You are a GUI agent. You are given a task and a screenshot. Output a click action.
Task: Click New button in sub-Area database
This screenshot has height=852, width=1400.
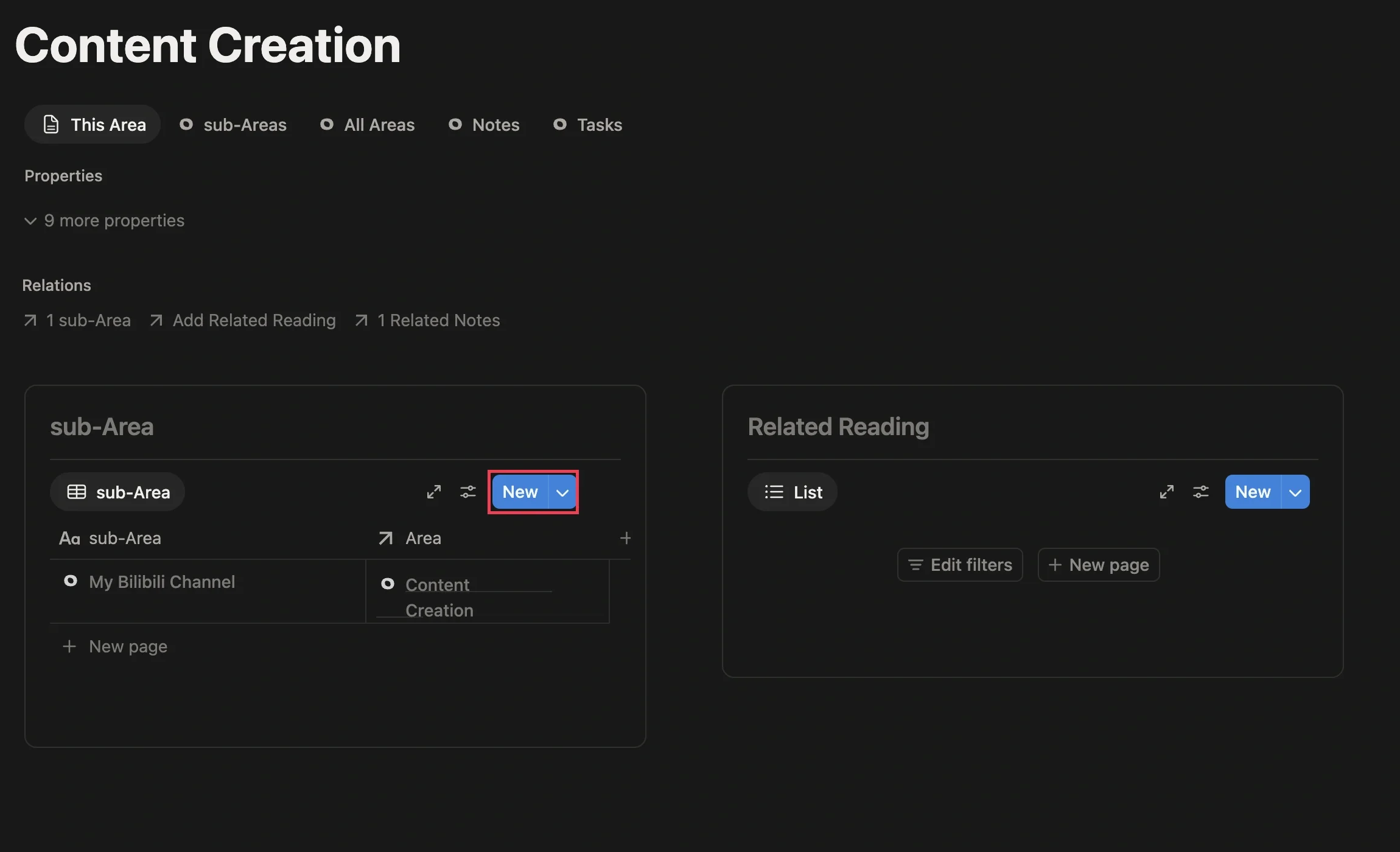[x=520, y=492]
